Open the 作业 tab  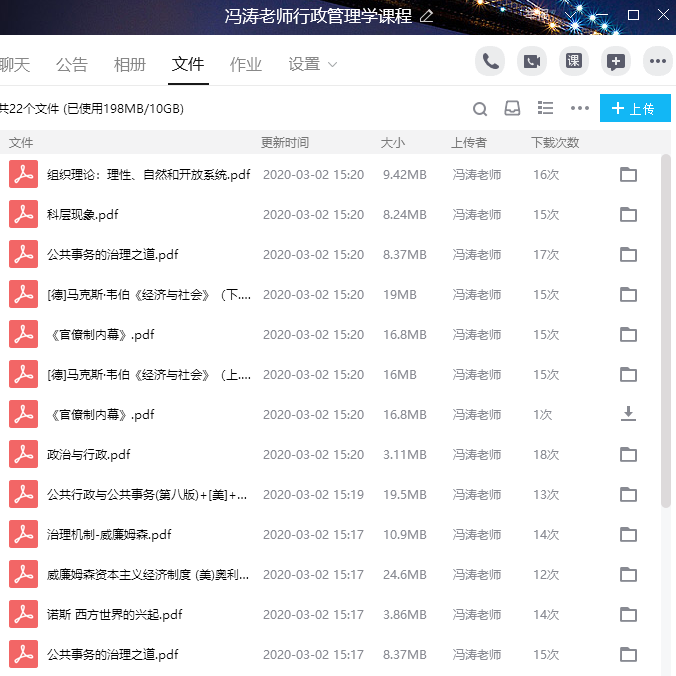pos(246,65)
